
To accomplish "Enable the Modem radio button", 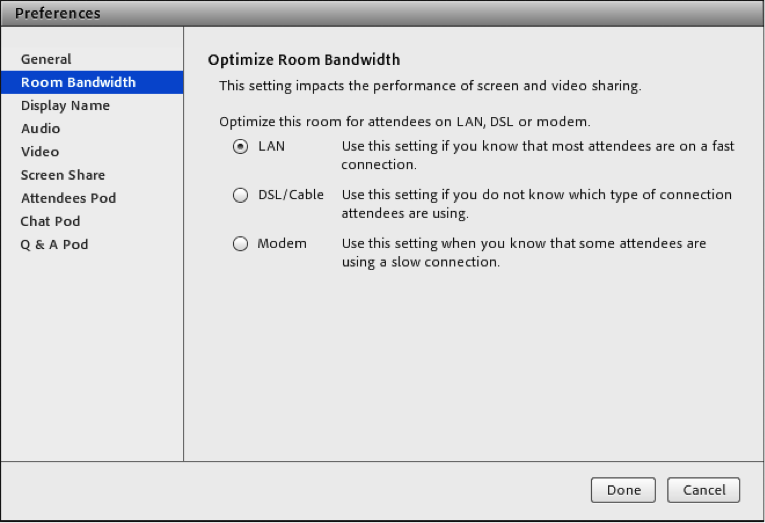I will 240,243.
